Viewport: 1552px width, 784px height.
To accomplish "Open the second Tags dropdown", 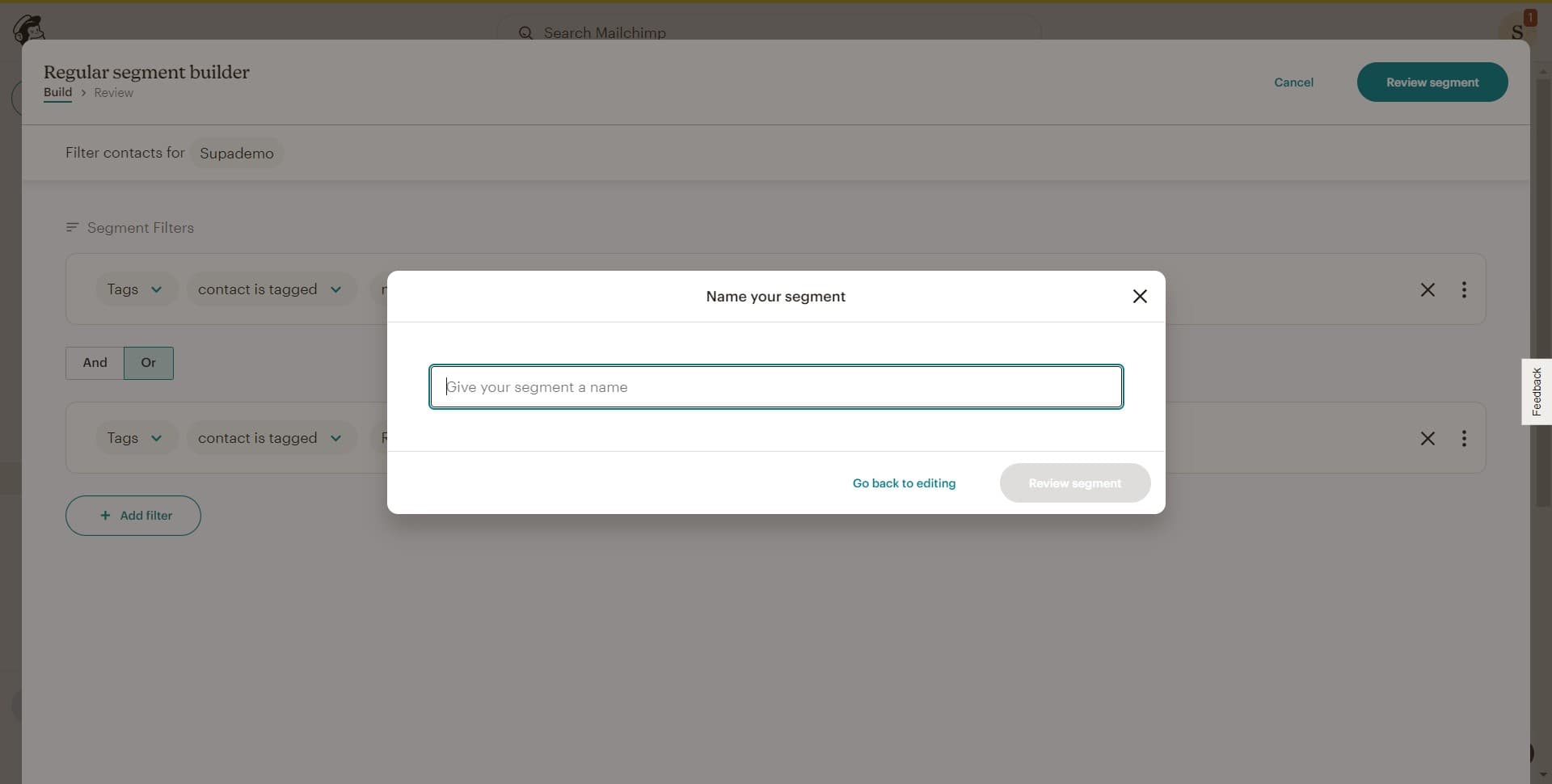I will 135,437.
